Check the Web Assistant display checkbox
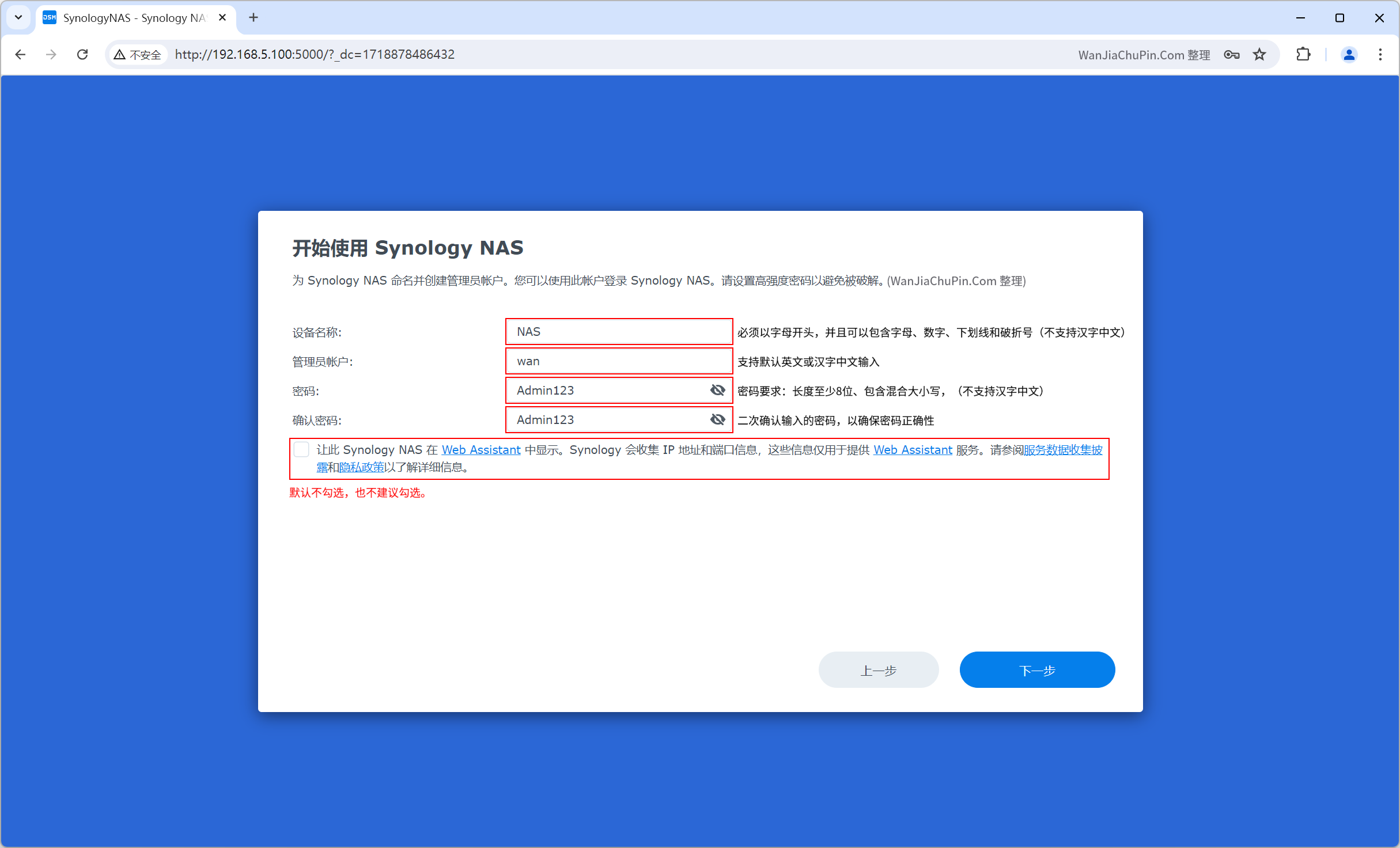The width and height of the screenshot is (1400, 848). (301, 449)
